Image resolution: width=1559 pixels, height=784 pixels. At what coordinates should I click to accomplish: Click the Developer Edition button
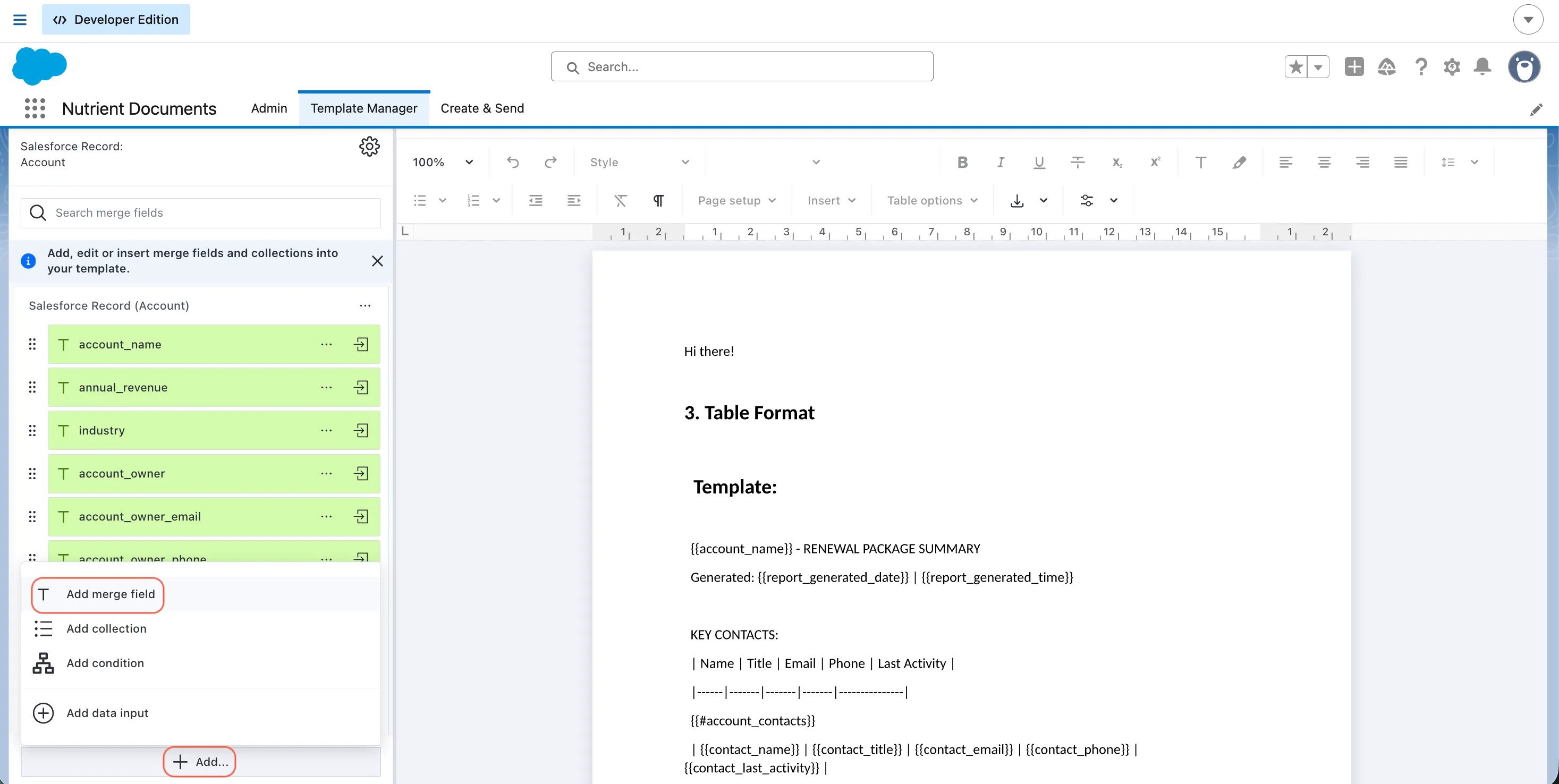click(x=116, y=19)
